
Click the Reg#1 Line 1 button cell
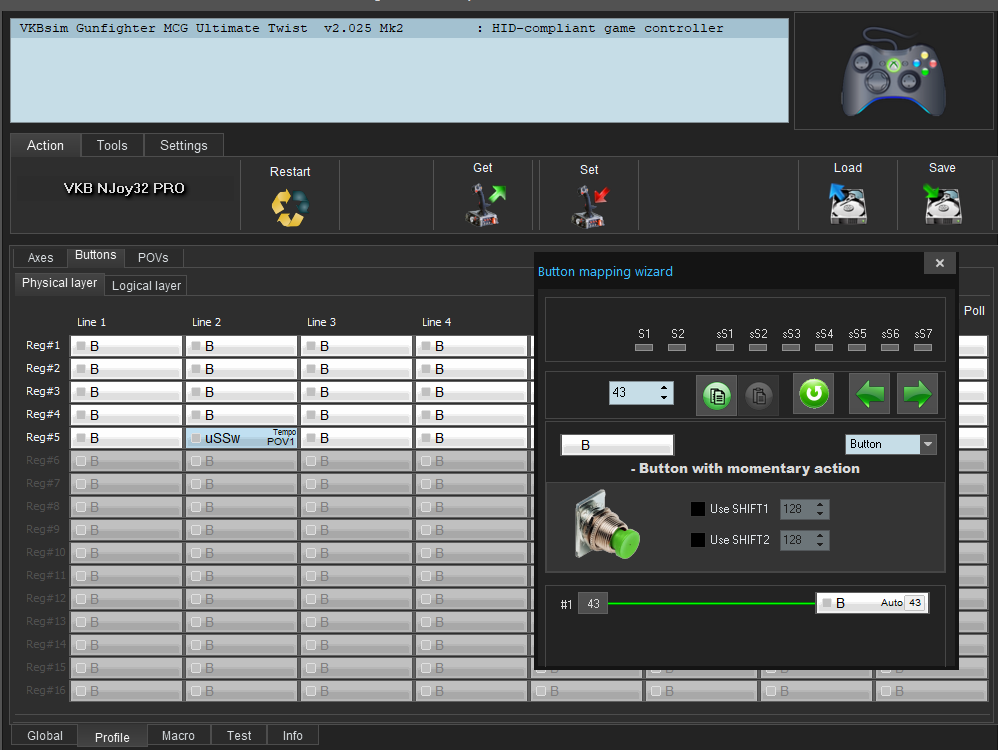tap(126, 346)
